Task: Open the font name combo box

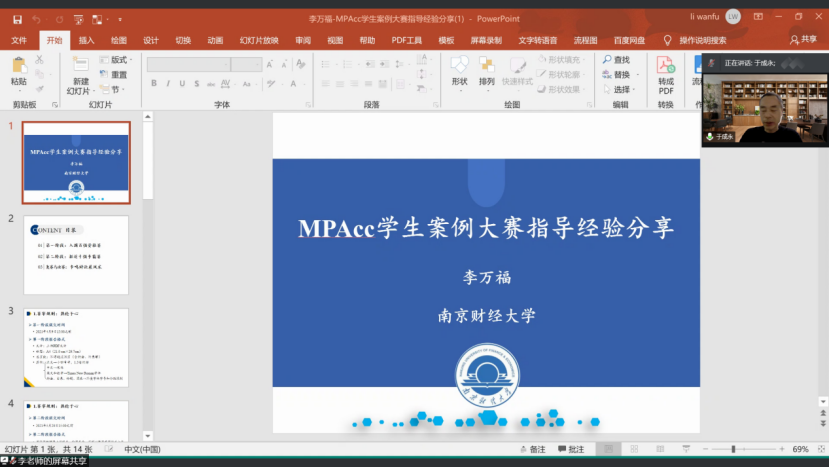Action: (x=189, y=64)
